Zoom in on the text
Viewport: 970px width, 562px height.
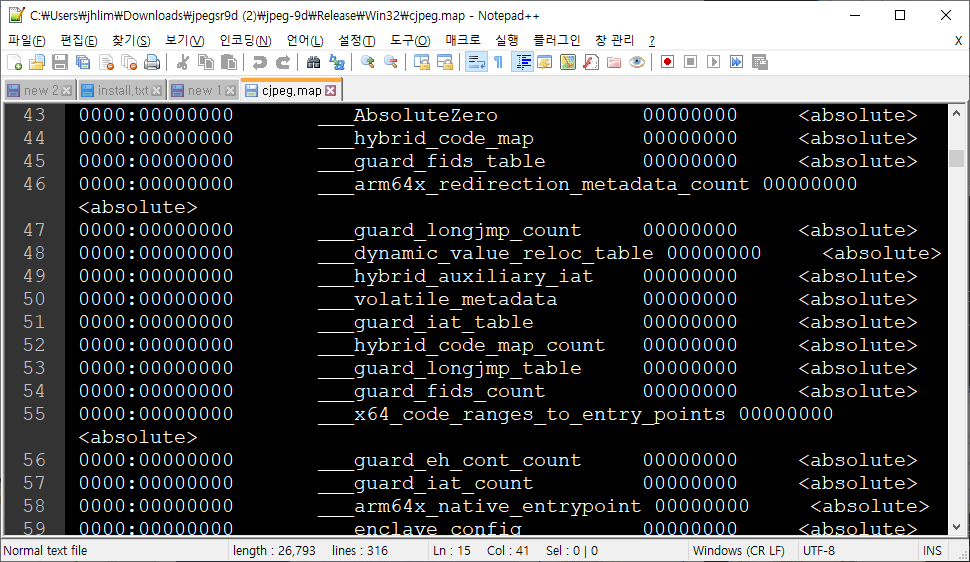coord(367,63)
